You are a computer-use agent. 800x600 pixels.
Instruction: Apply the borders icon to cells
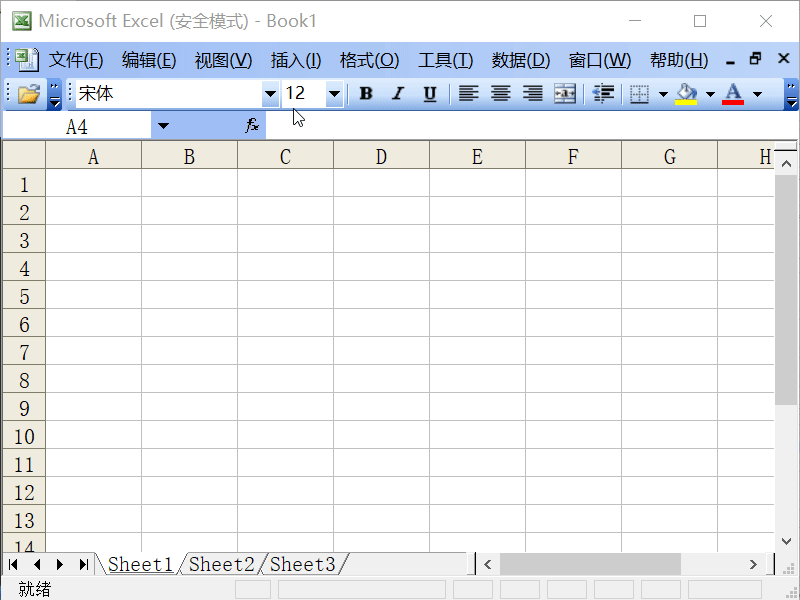(638, 93)
